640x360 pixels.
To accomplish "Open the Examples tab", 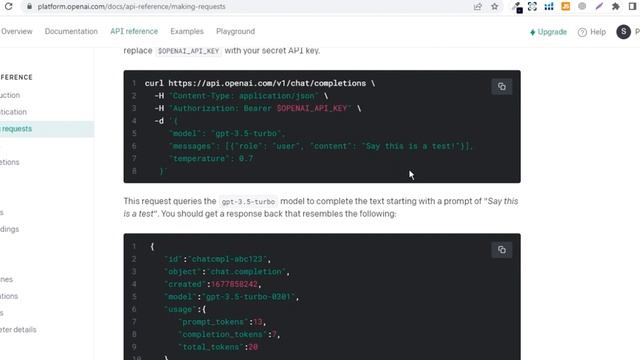I will coord(187,31).
